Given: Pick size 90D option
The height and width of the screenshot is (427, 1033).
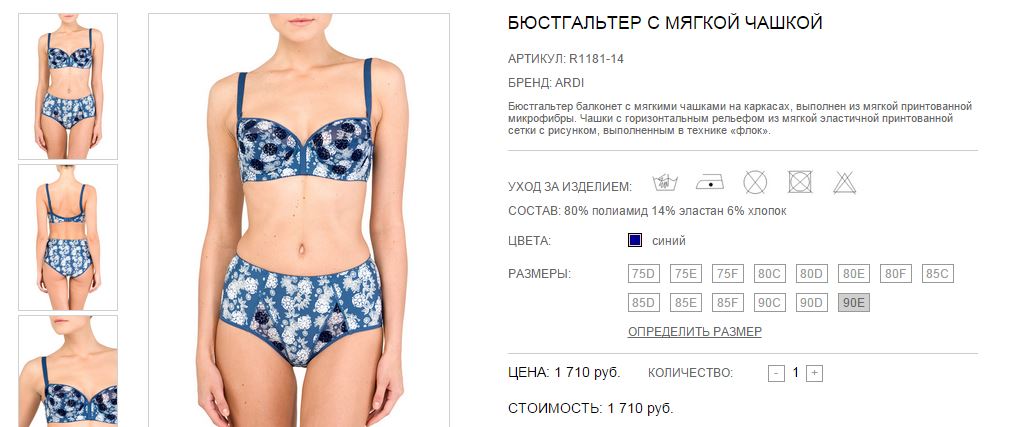Looking at the screenshot, I should click(x=812, y=302).
